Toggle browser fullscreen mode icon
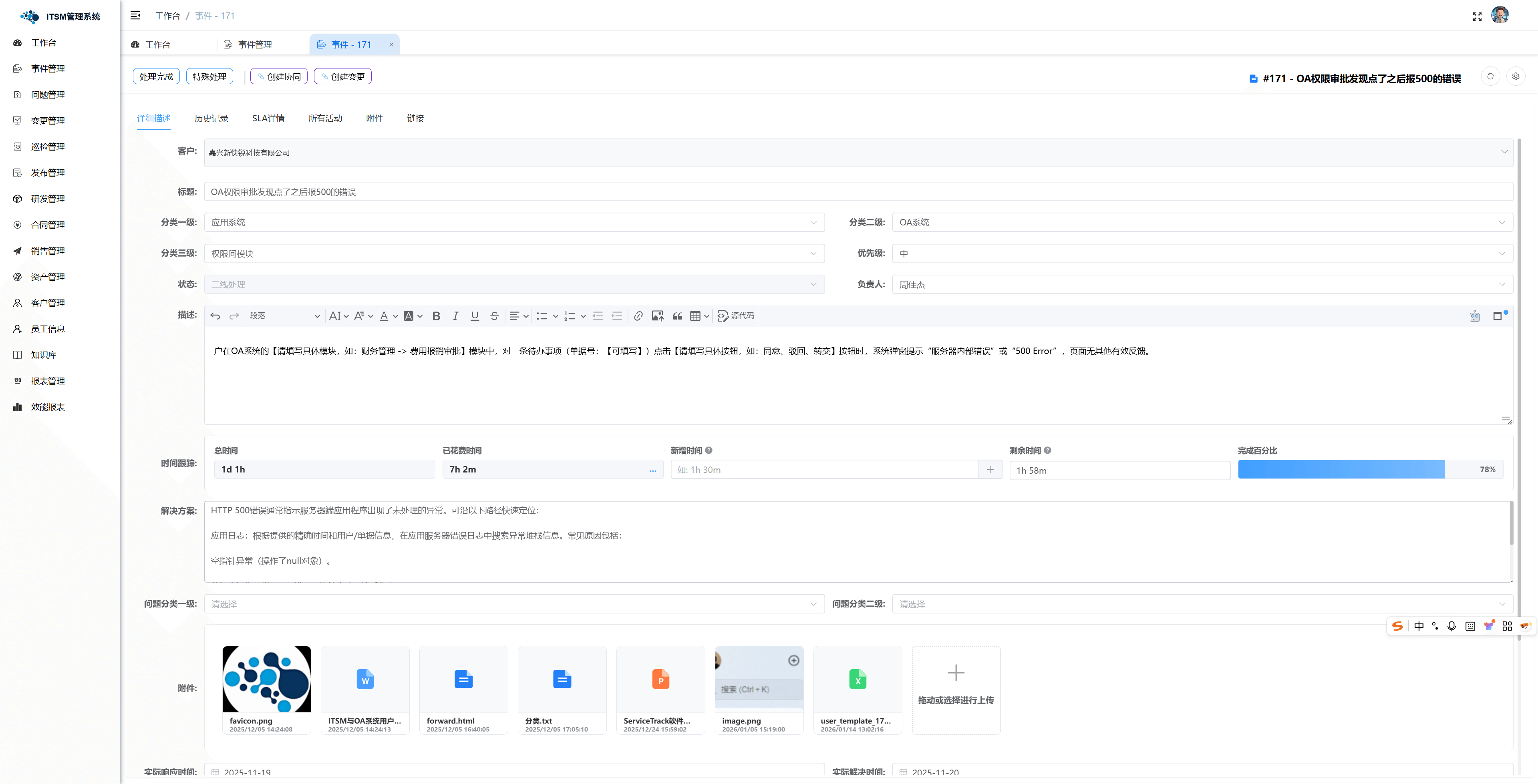This screenshot has width=1538, height=784. [x=1477, y=16]
